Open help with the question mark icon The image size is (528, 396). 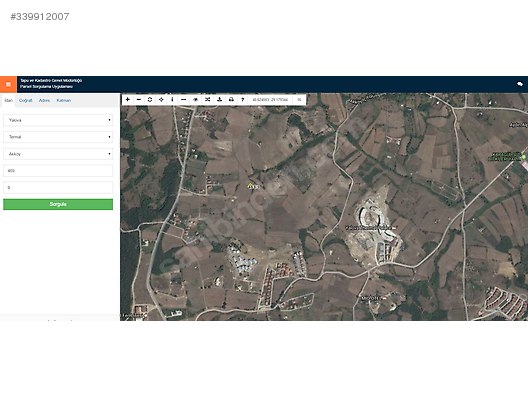pyautogui.click(x=242, y=99)
